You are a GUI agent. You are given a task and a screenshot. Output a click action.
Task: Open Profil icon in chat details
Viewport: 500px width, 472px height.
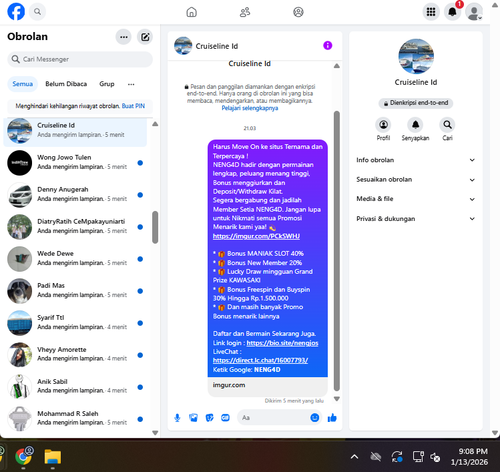click(383, 125)
